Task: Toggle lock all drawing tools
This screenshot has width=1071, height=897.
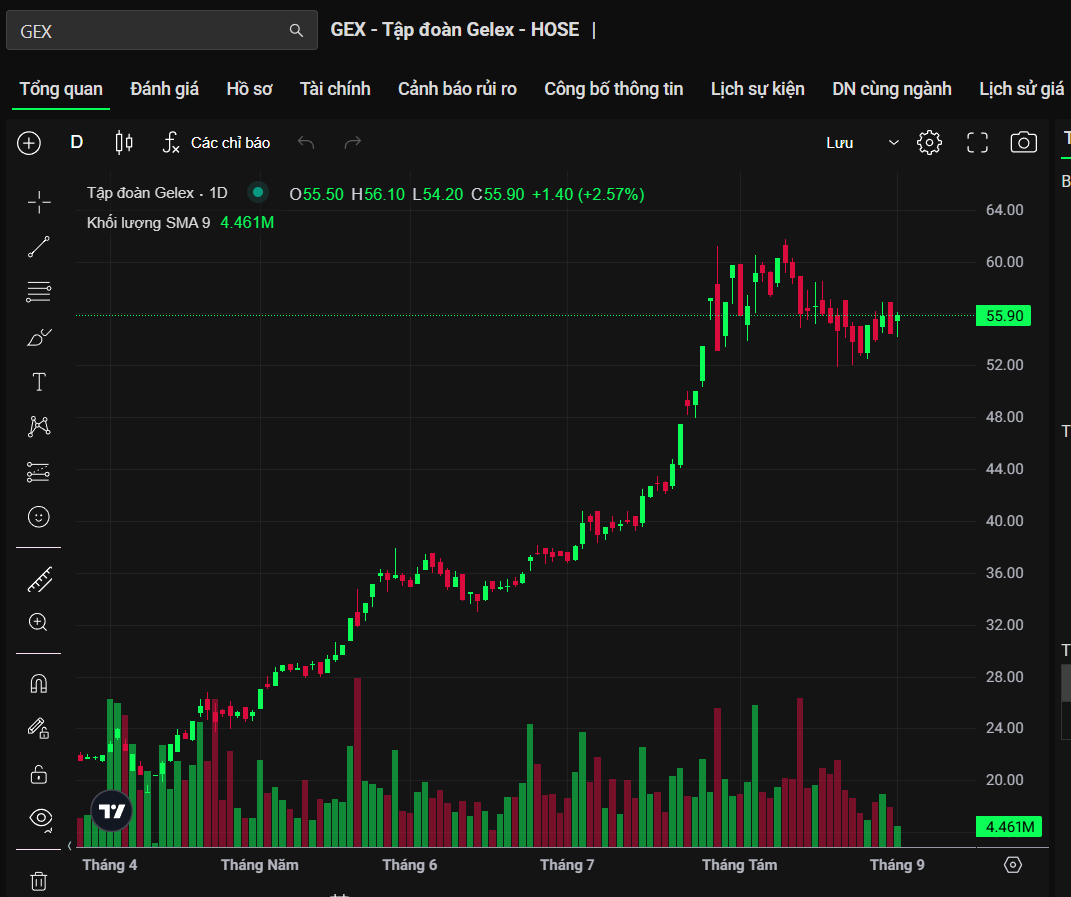Action: [39, 774]
